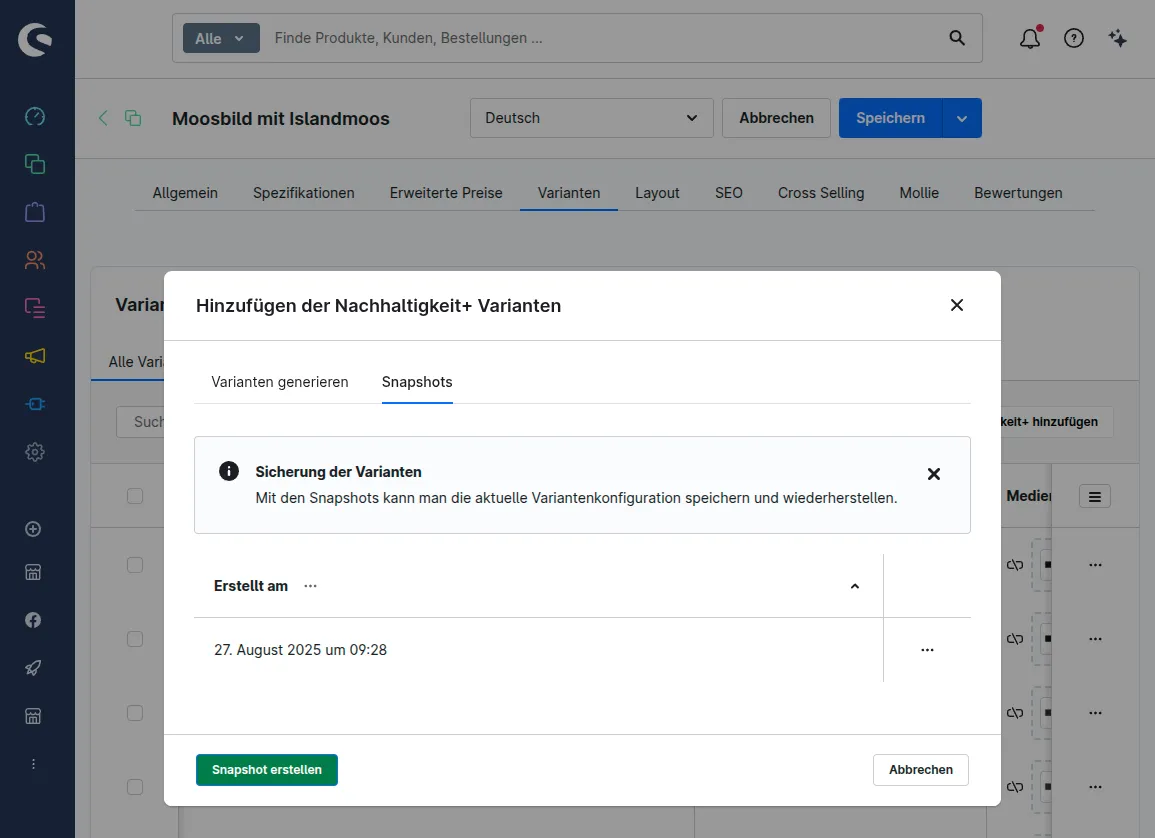Switch to the Bewertungen tab
This screenshot has height=838, width=1155.
coord(1018,193)
